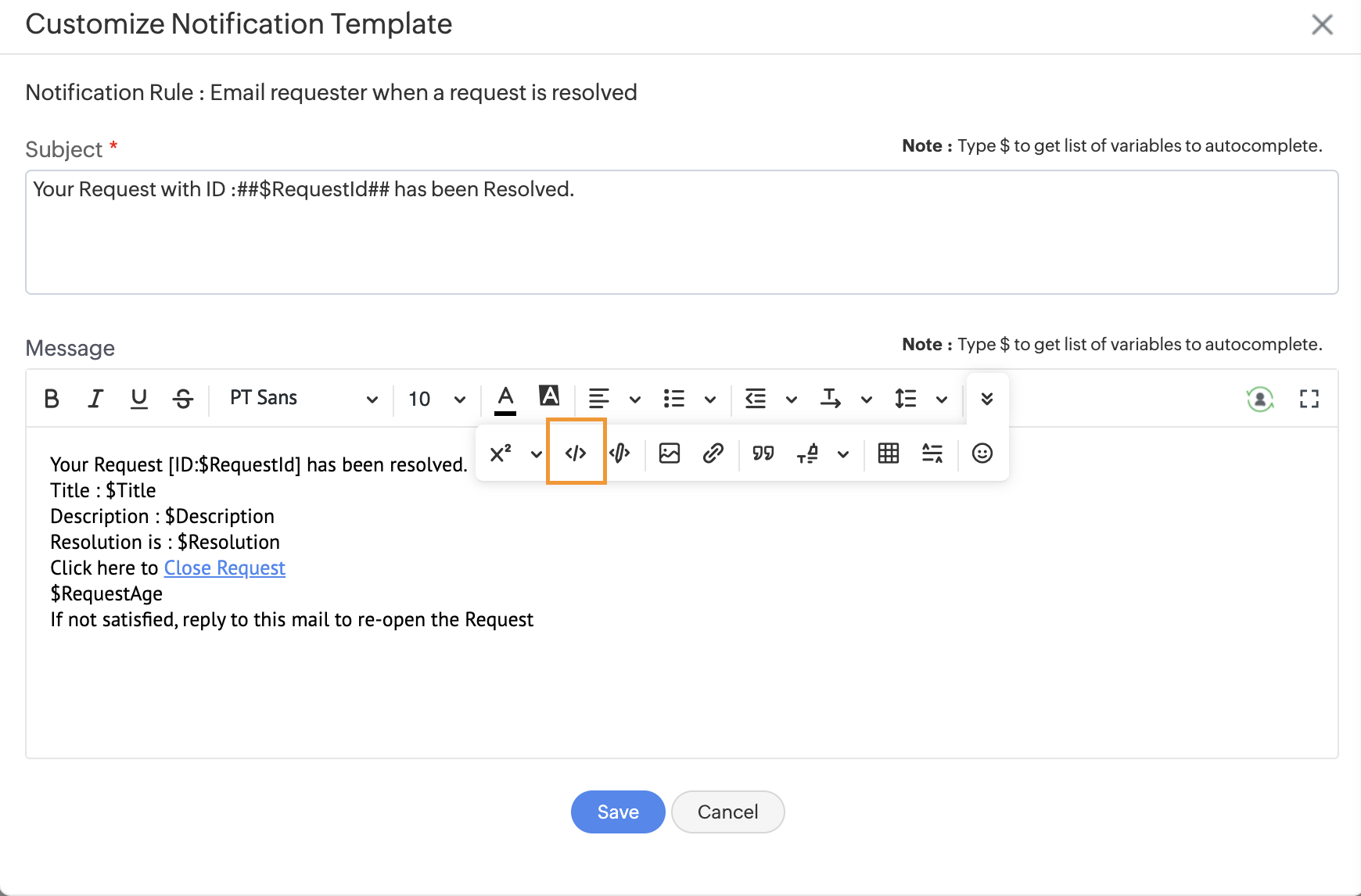Expand the indent options arrow
Screen dimensions: 1361x896
coord(792,400)
